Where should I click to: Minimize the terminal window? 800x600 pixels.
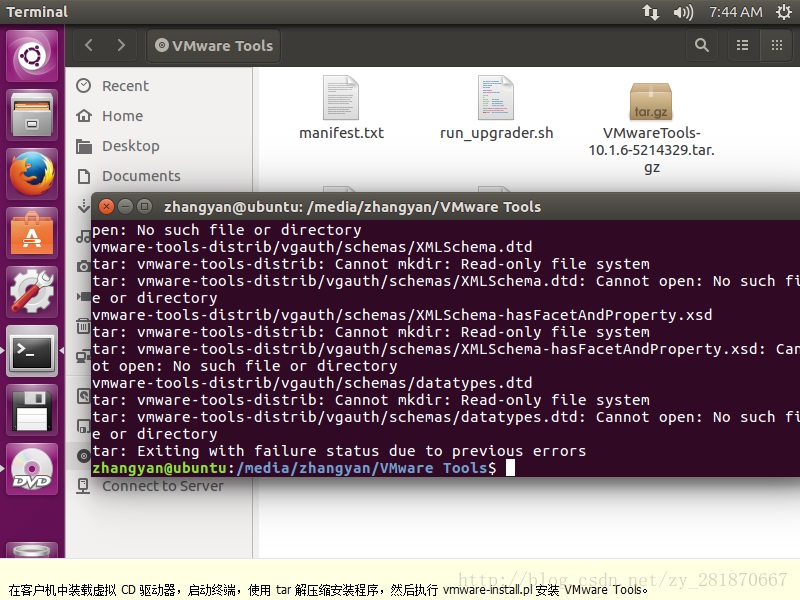(x=125, y=207)
